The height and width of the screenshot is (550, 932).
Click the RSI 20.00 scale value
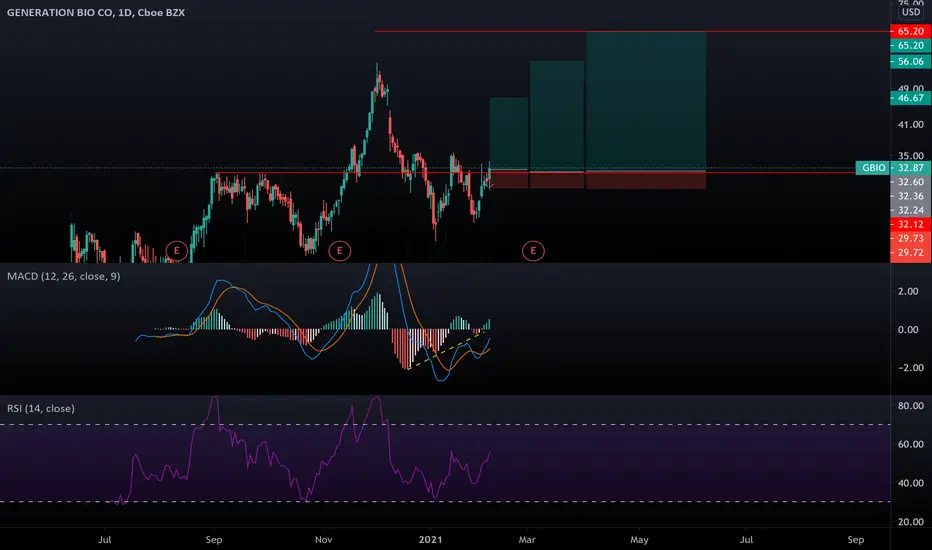click(911, 522)
